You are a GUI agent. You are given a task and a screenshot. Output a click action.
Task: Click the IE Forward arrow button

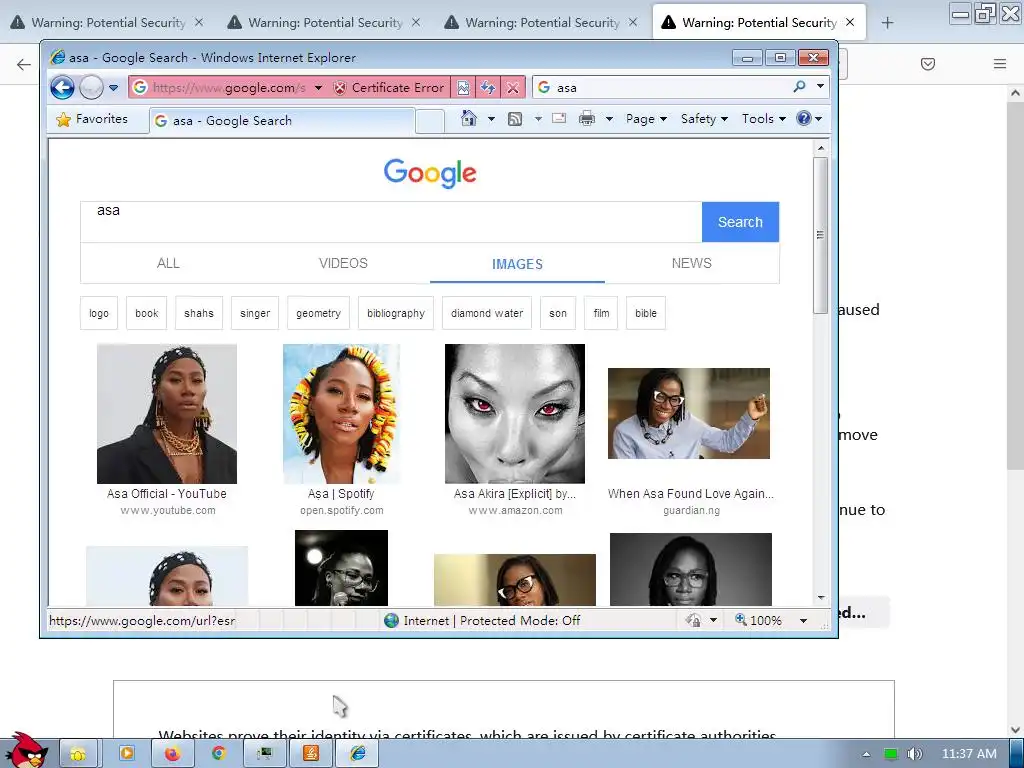pos(91,87)
